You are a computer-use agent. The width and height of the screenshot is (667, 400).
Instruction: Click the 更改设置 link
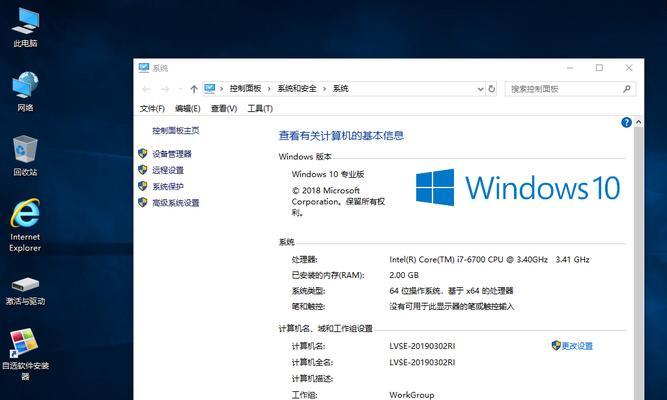577,346
